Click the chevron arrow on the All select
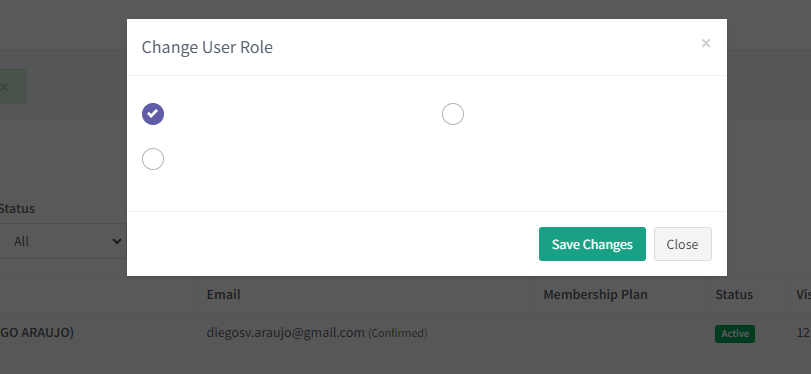The width and height of the screenshot is (811, 374). 117,241
